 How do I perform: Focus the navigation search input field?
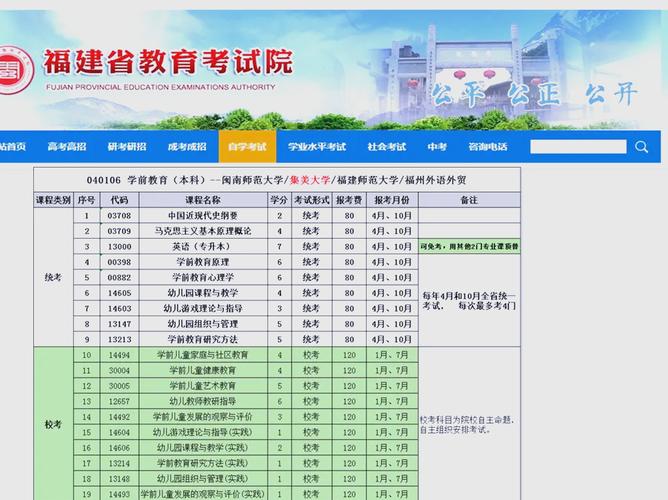pyautogui.click(x=578, y=147)
